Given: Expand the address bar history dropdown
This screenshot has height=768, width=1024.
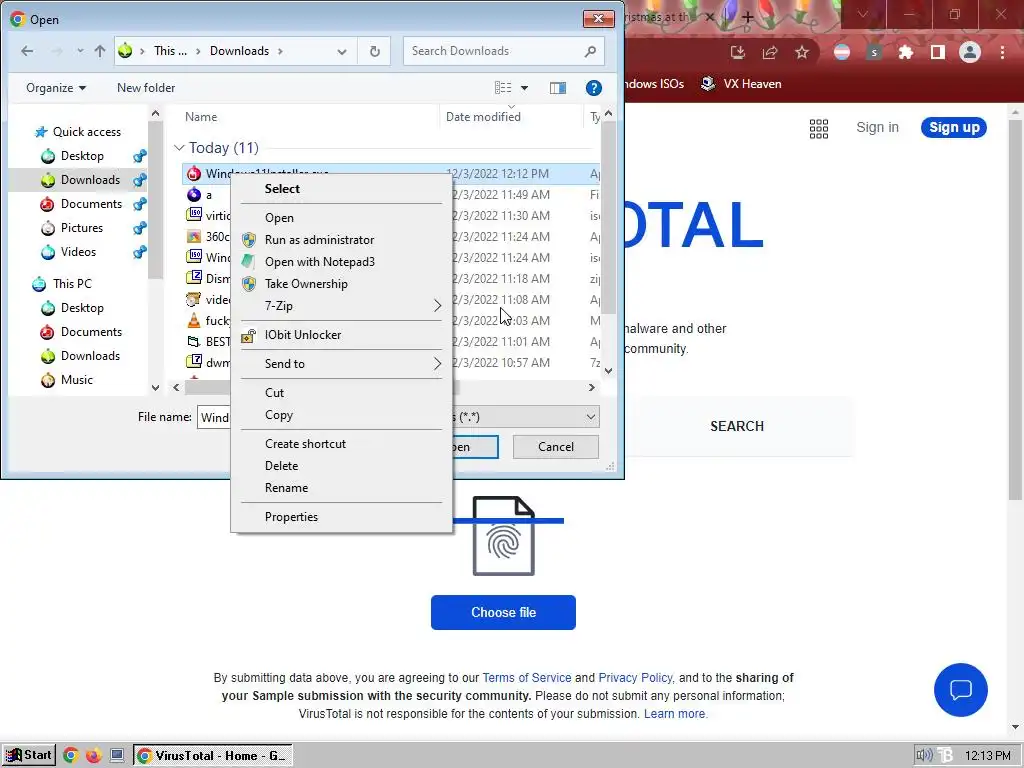Looking at the screenshot, I should click(x=342, y=52).
